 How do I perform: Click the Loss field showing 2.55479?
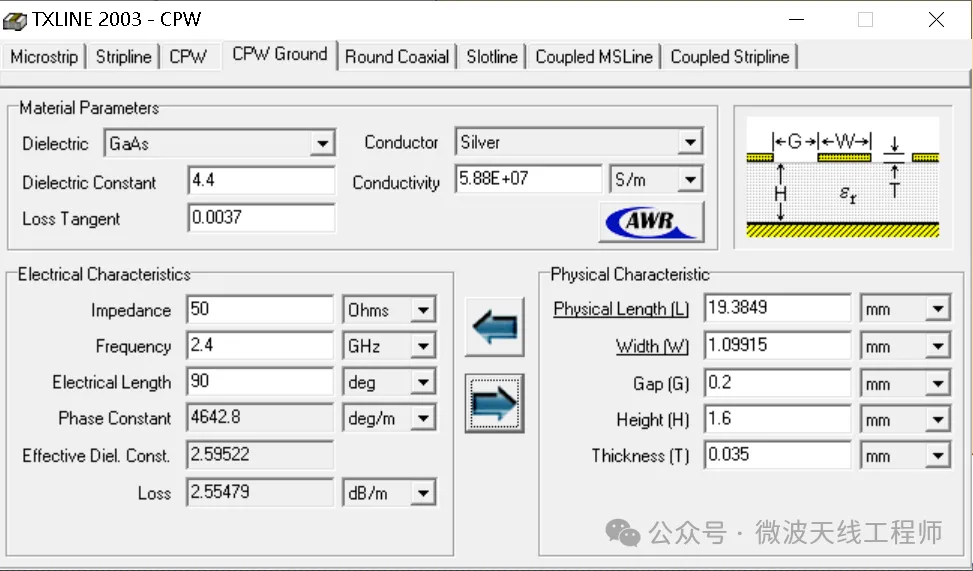(x=260, y=492)
